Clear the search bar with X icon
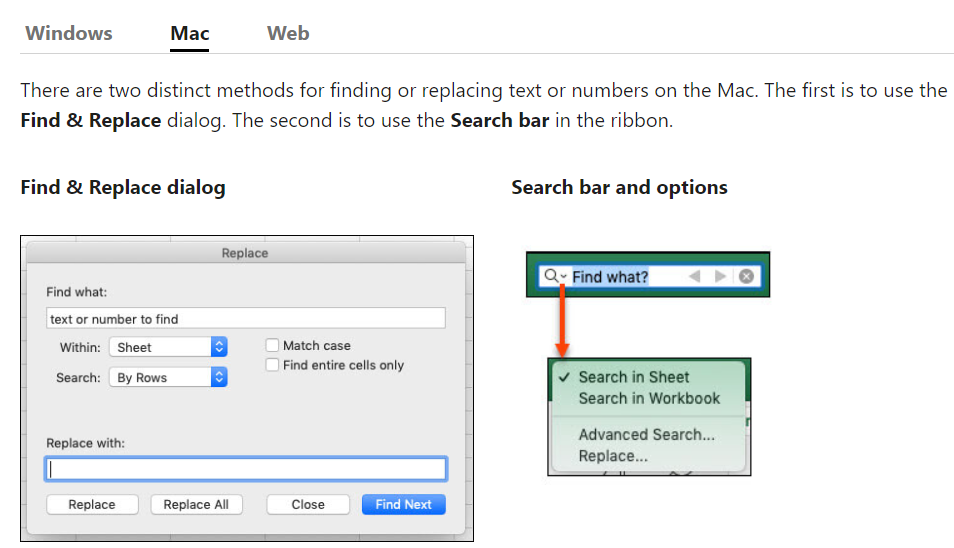 pos(747,277)
